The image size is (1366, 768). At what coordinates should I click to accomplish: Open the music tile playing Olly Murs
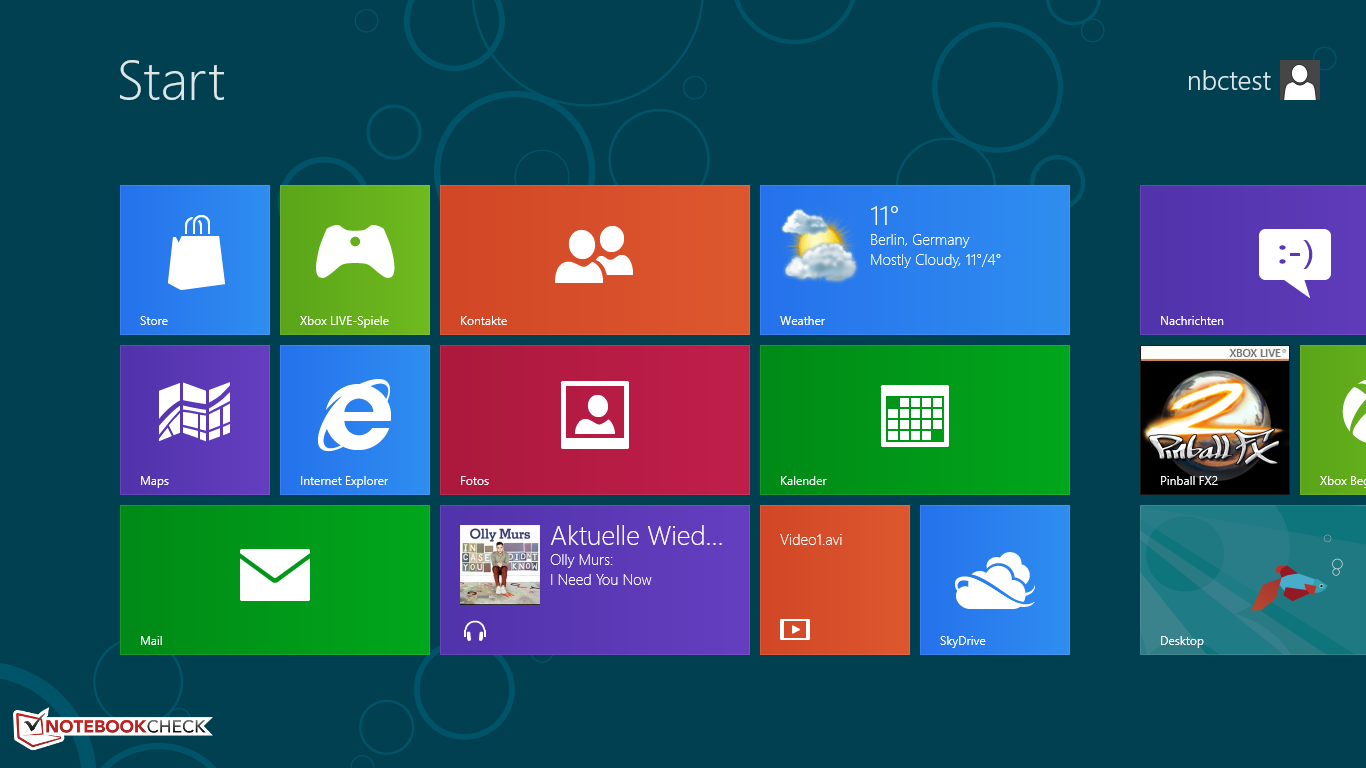[x=595, y=580]
